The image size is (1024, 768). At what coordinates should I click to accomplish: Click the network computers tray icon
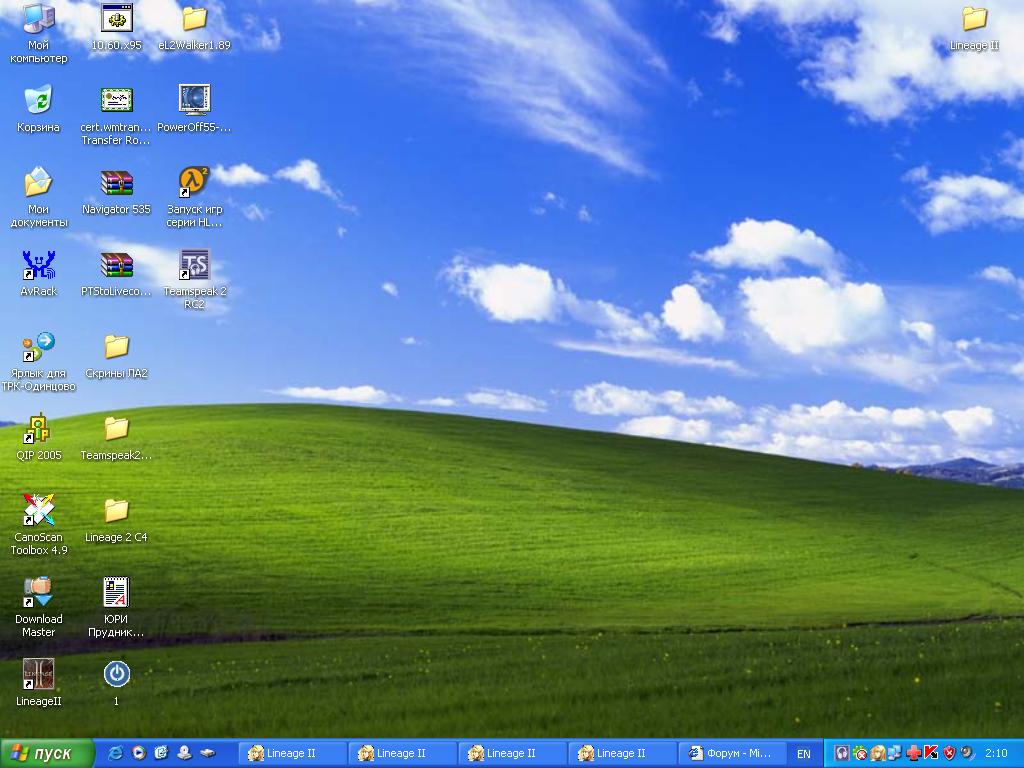[895, 753]
